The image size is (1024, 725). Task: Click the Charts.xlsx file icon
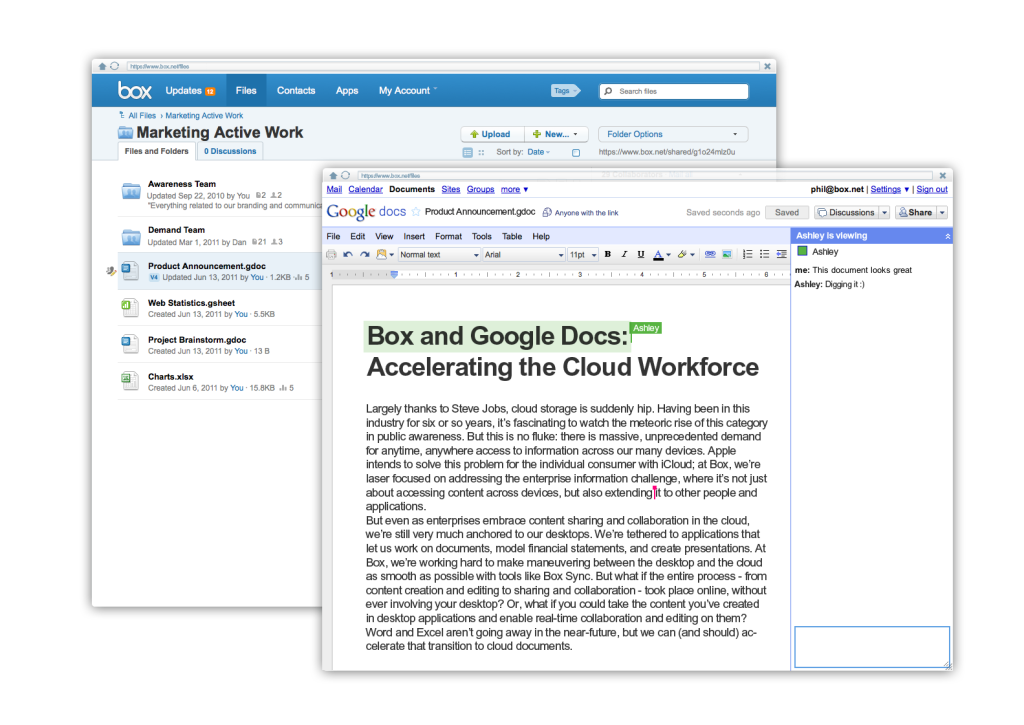pyautogui.click(x=129, y=381)
